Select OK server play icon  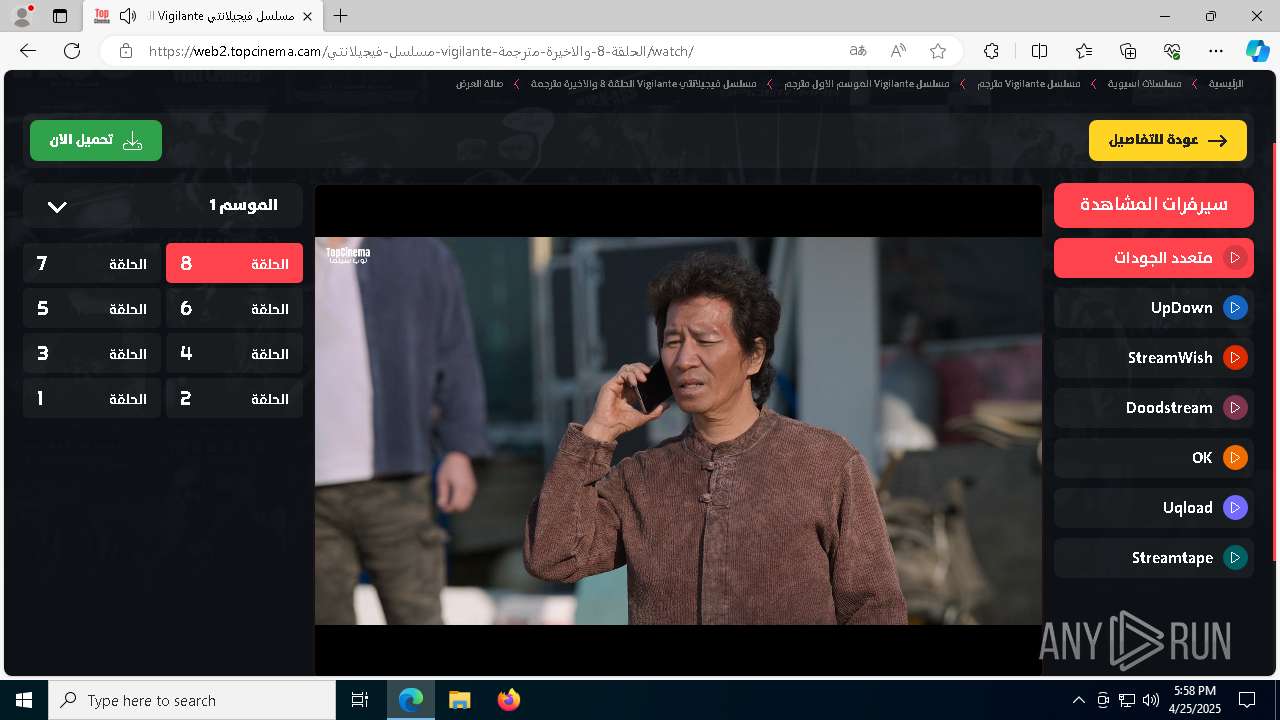click(x=1235, y=458)
